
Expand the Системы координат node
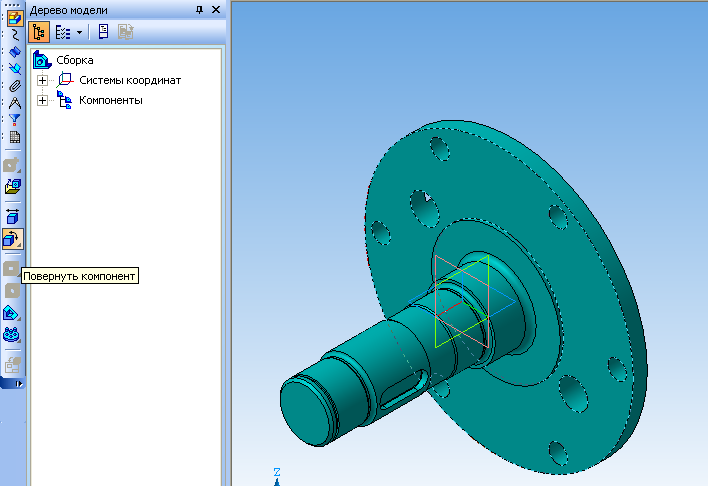[42, 80]
